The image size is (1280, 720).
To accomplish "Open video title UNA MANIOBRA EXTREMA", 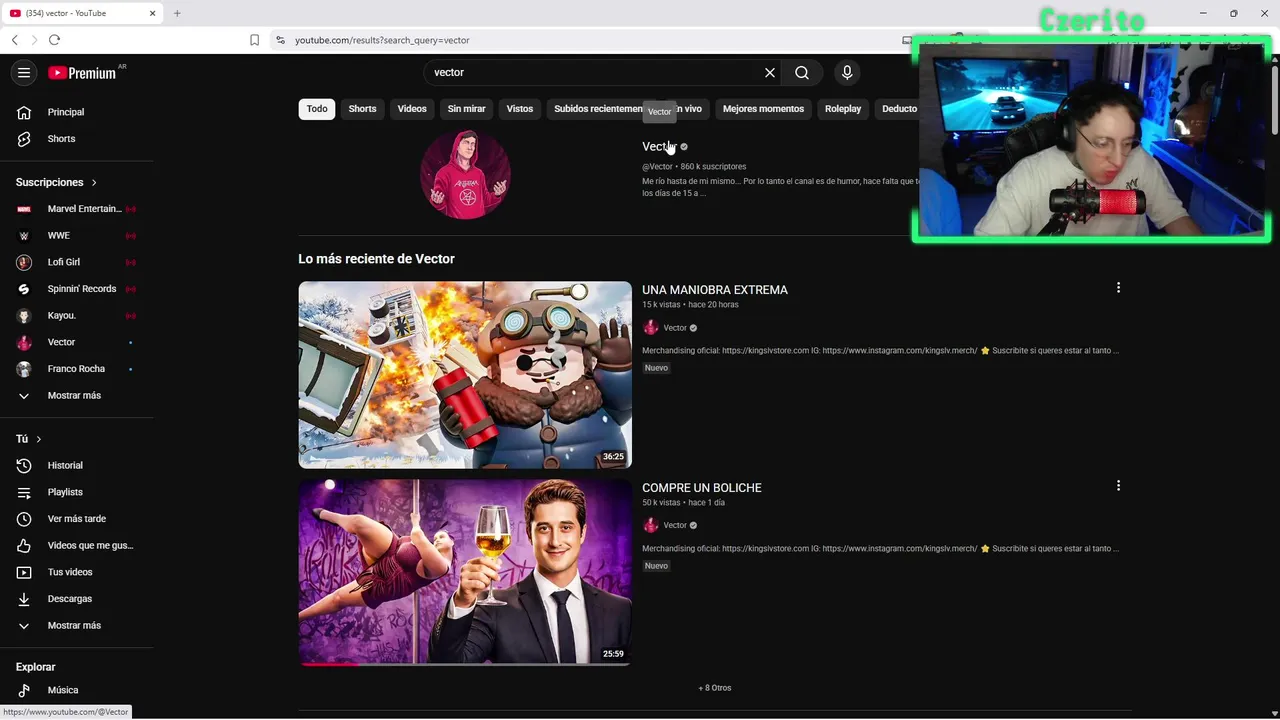I will coord(715,290).
